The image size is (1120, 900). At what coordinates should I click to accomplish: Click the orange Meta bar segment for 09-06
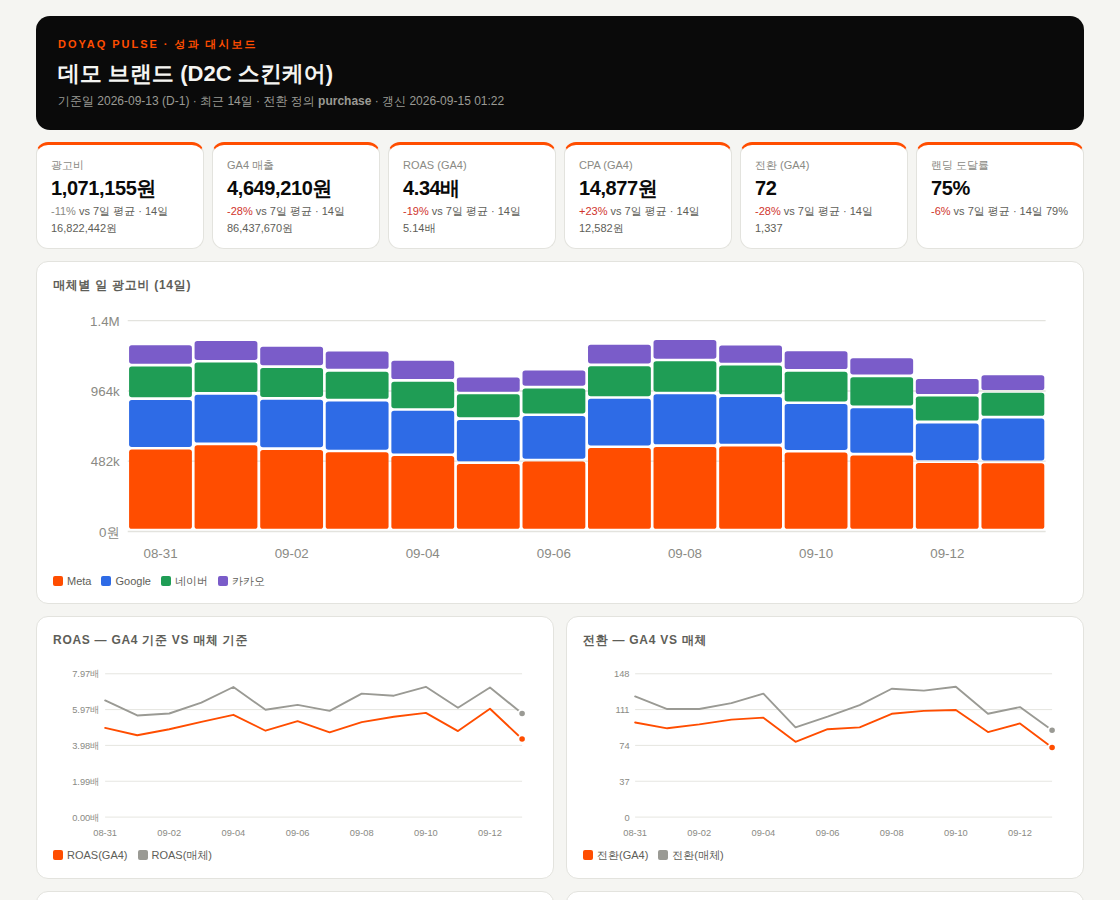click(x=554, y=495)
